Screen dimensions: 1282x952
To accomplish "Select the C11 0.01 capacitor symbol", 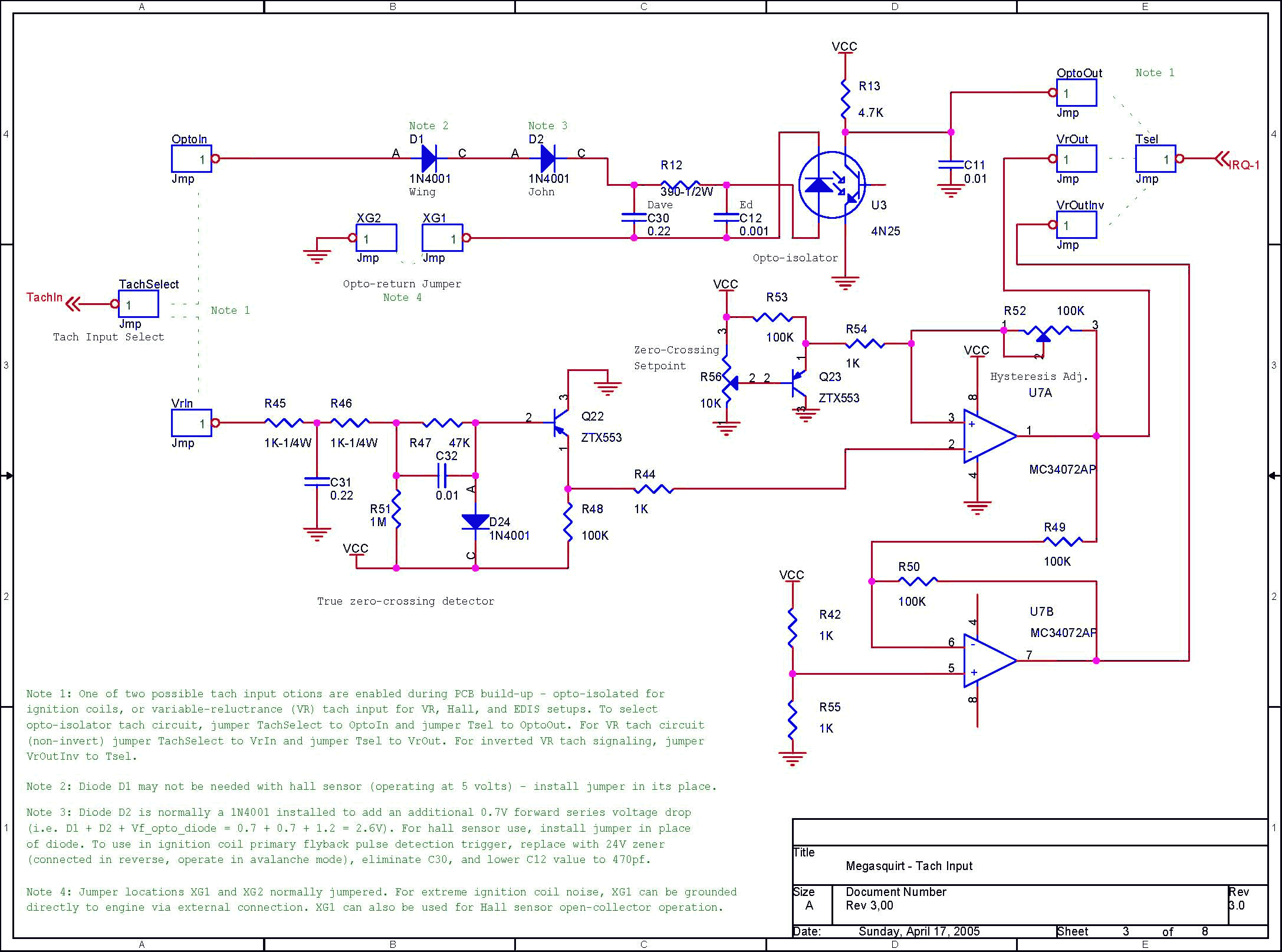I will 951,165.
